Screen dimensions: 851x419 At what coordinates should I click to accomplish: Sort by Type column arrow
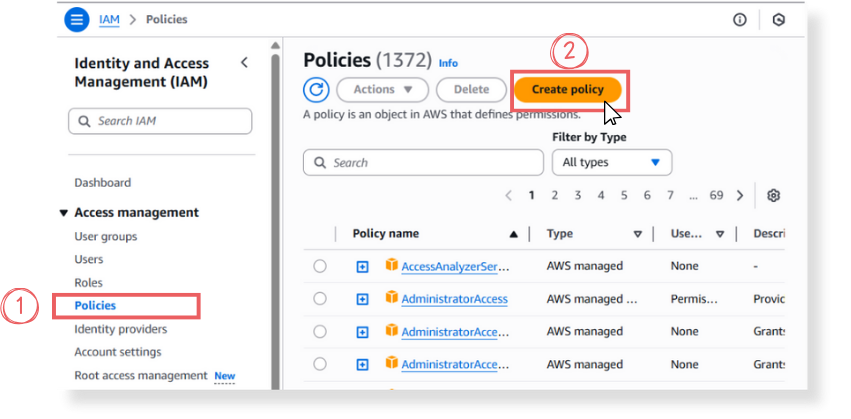(x=638, y=234)
